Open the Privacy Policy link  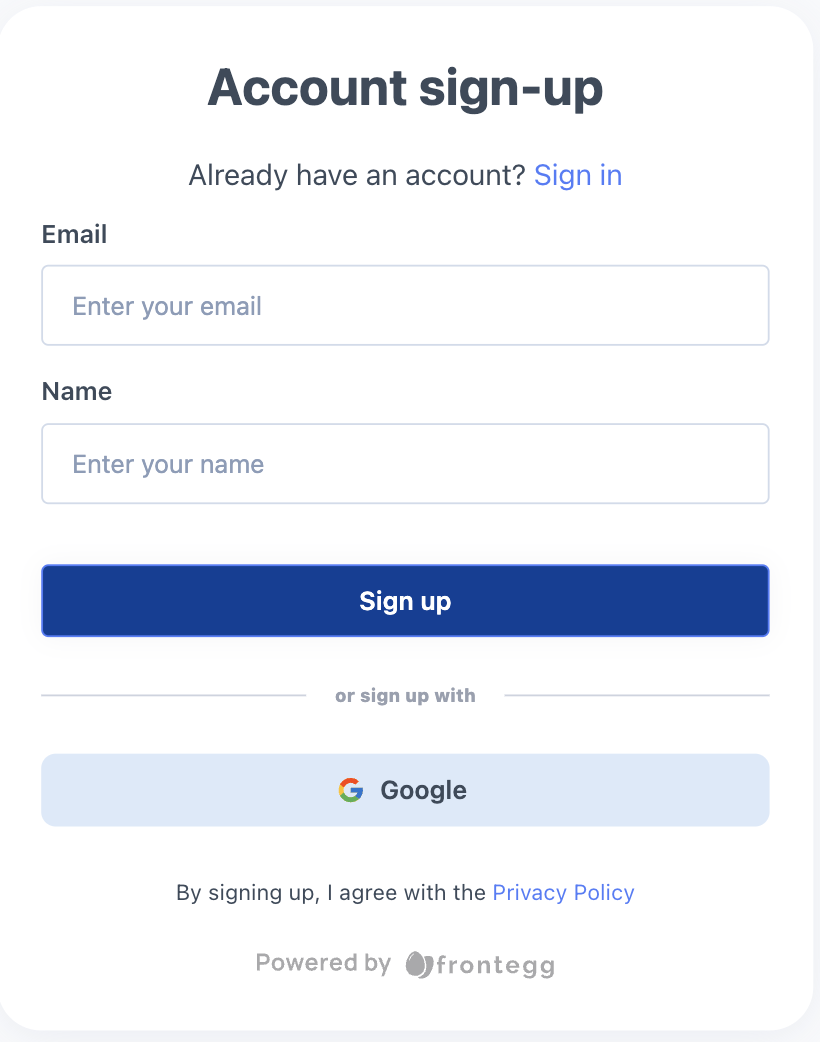(563, 892)
